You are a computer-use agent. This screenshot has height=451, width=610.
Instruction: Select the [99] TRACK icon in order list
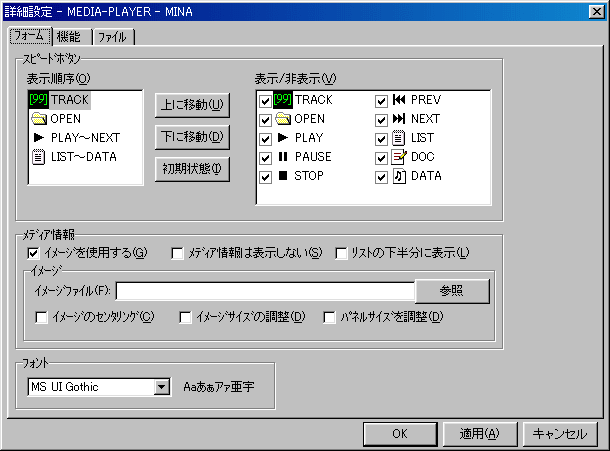pyautogui.click(x=39, y=100)
